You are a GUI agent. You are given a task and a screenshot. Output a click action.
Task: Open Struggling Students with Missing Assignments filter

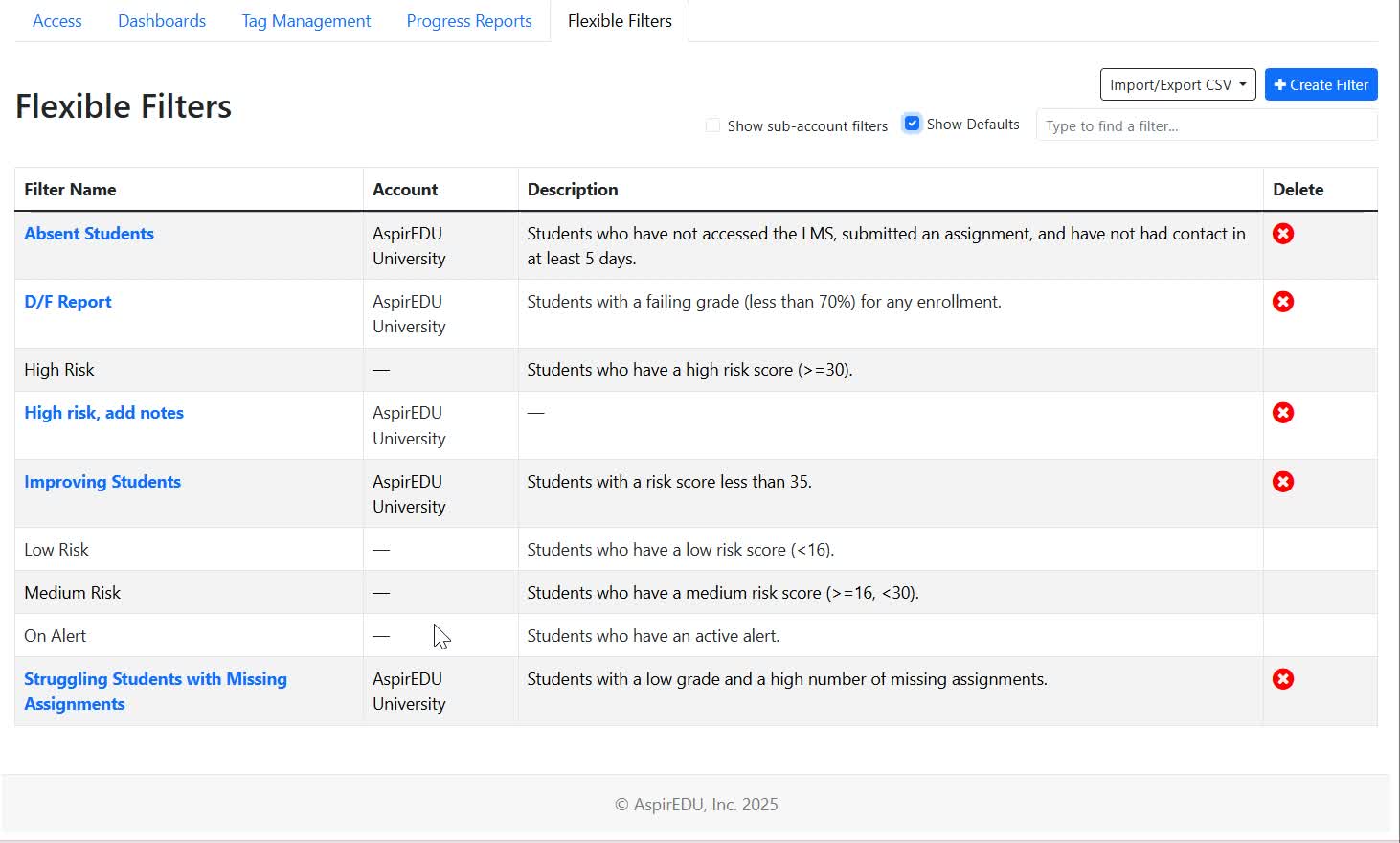[x=155, y=692]
